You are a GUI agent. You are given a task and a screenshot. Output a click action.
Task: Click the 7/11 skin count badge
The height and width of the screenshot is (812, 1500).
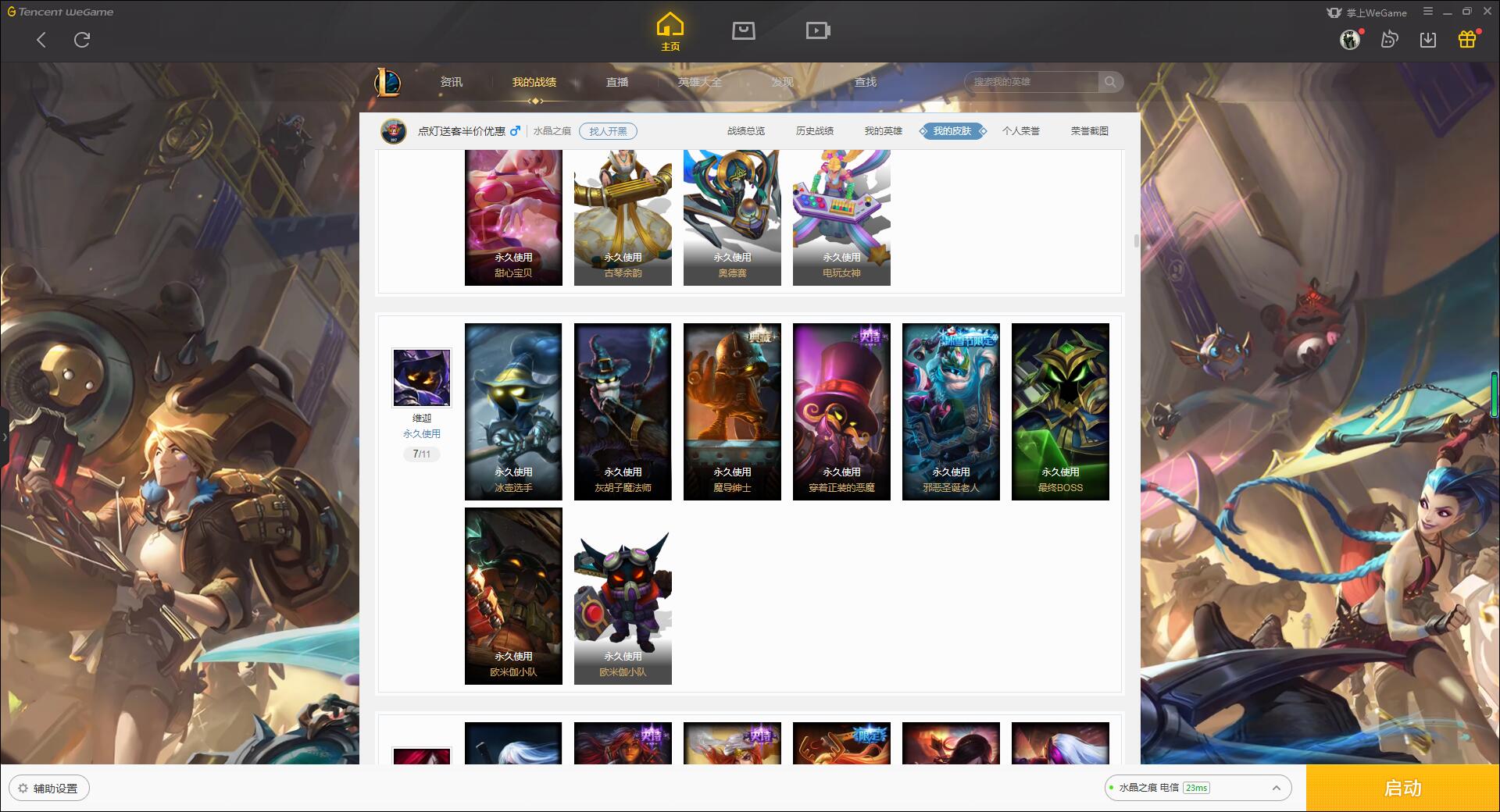(x=422, y=454)
